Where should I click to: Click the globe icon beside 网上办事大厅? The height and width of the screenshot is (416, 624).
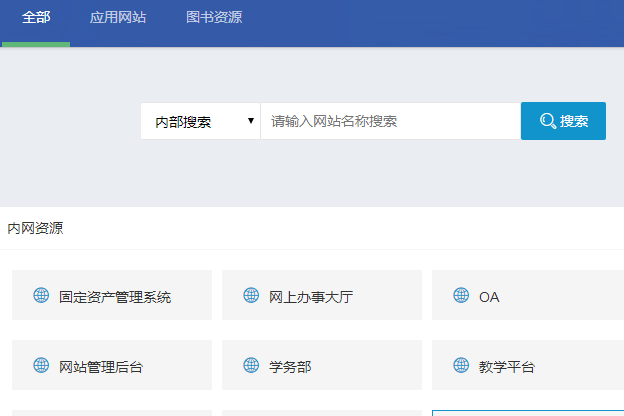(251, 295)
